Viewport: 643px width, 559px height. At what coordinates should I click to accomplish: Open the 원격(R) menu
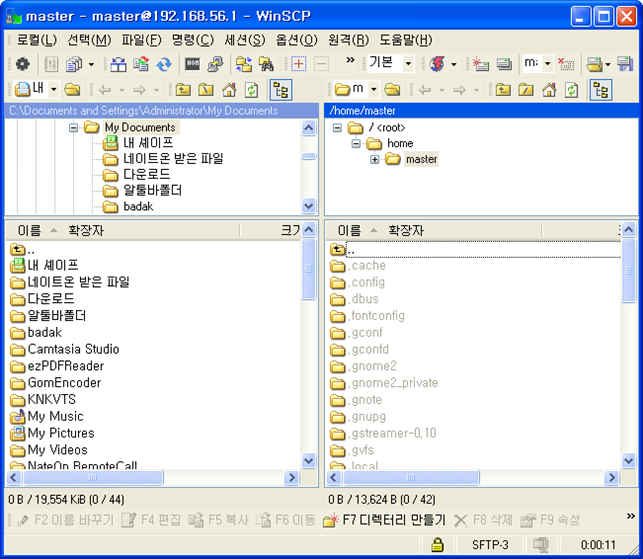tap(349, 40)
